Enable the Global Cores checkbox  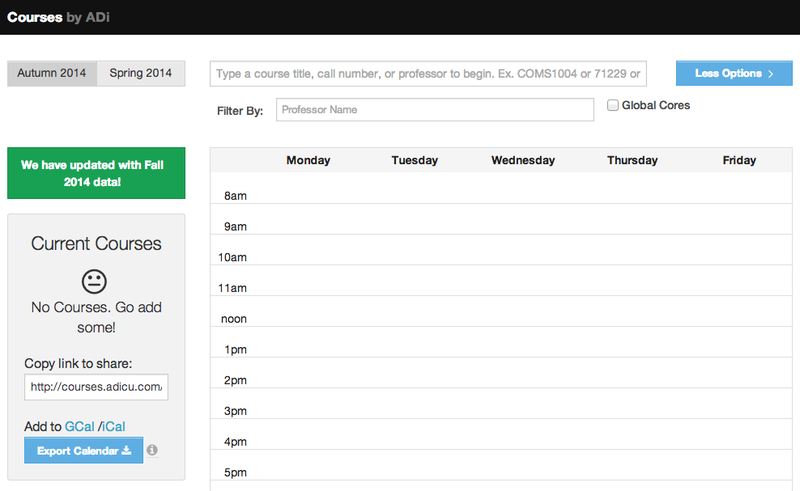[x=613, y=106]
